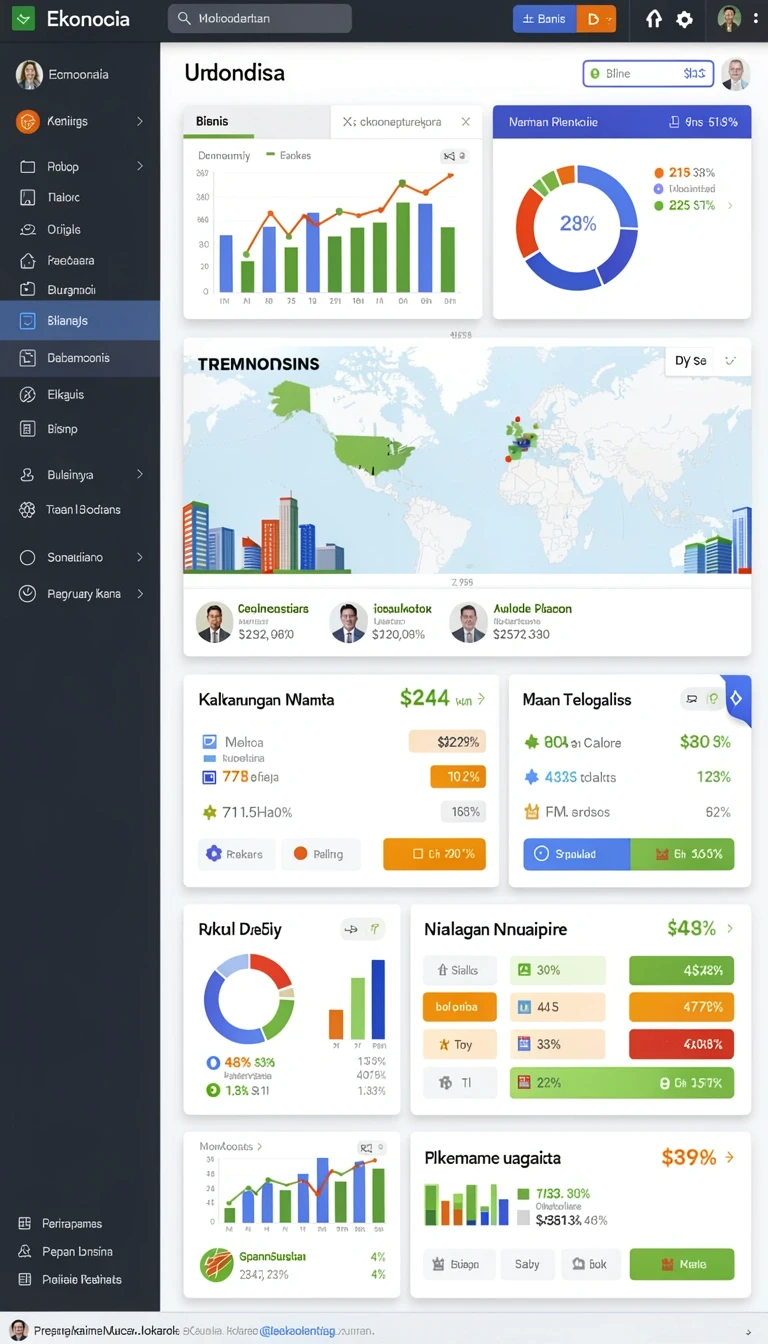Click the Moliodartian search field

[260, 18]
